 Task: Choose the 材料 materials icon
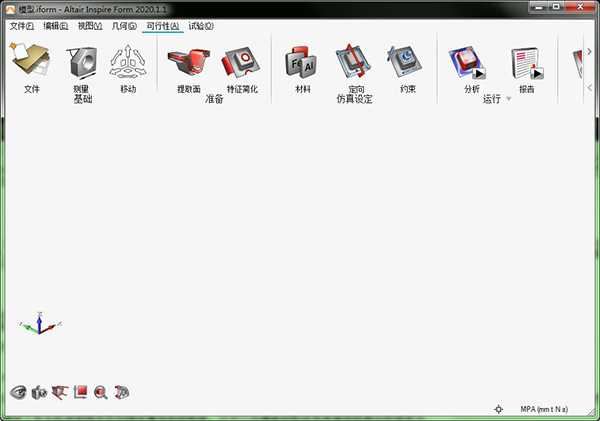302,62
